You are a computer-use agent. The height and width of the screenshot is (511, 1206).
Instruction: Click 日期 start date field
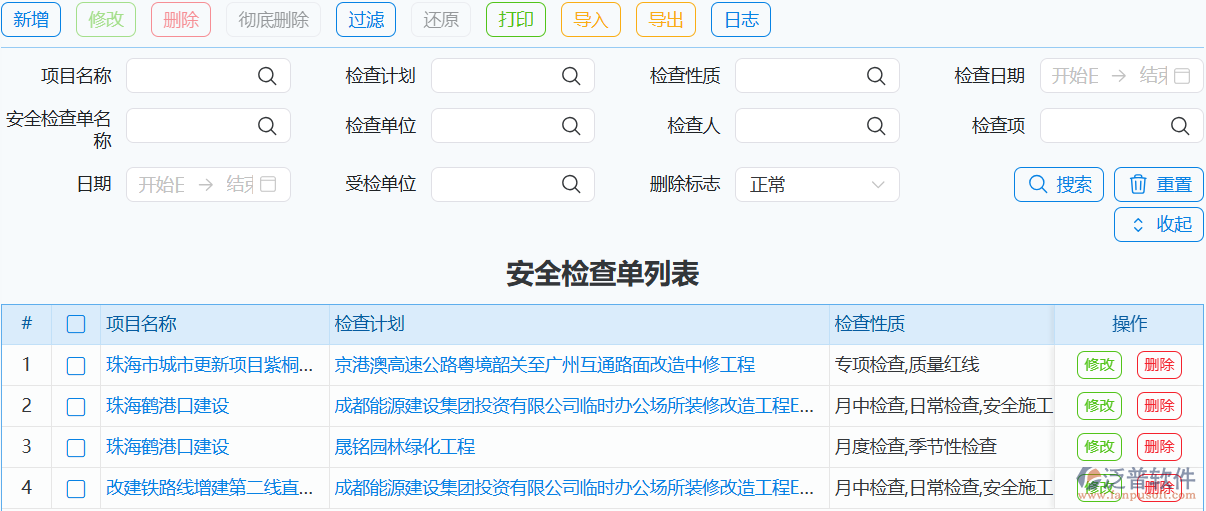click(162, 184)
